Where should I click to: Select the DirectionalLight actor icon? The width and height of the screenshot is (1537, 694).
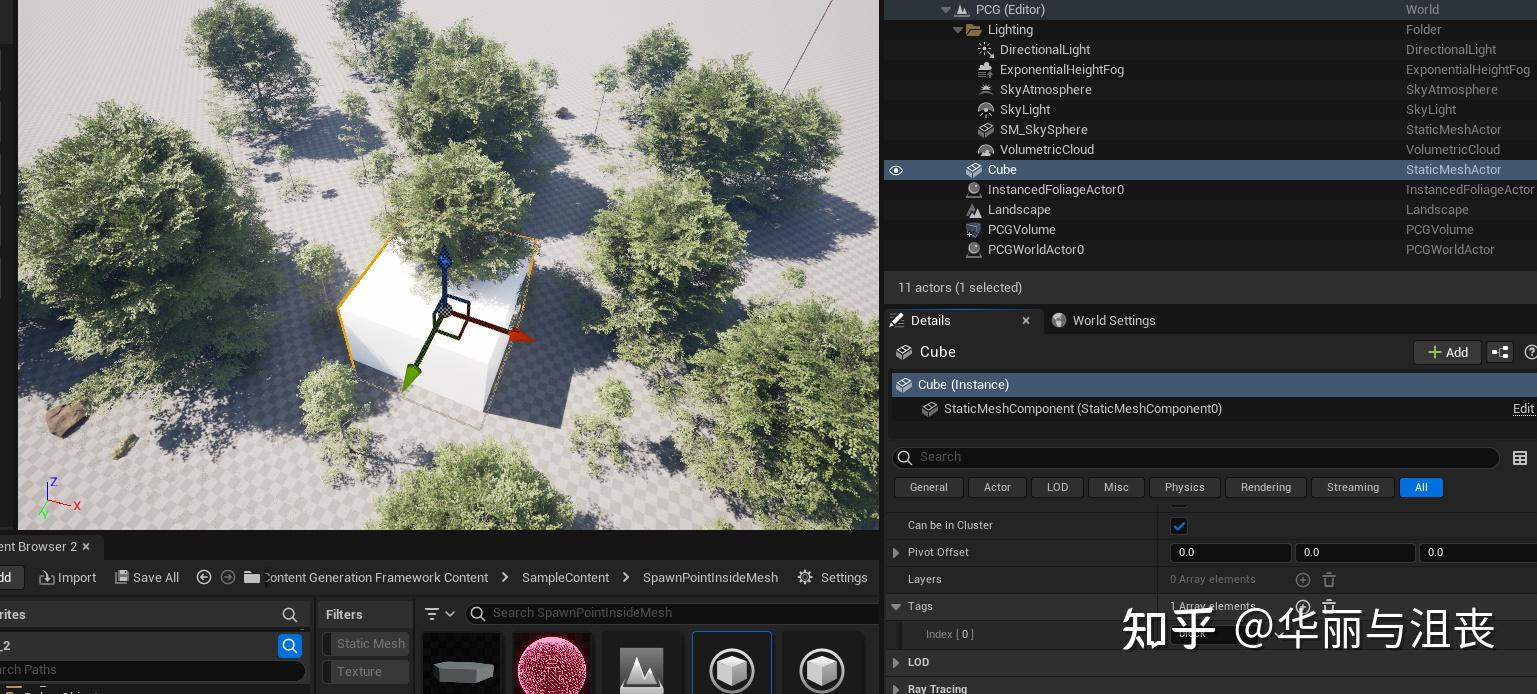click(984, 49)
